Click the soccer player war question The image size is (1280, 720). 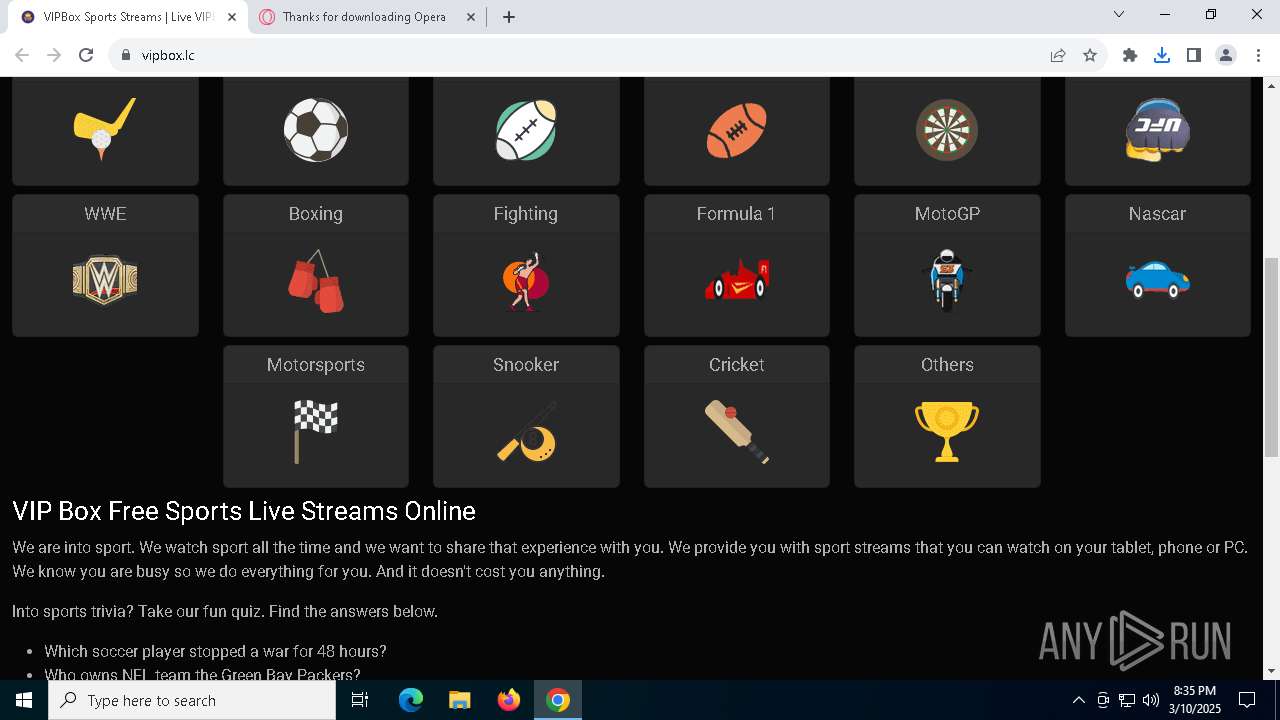(x=215, y=651)
